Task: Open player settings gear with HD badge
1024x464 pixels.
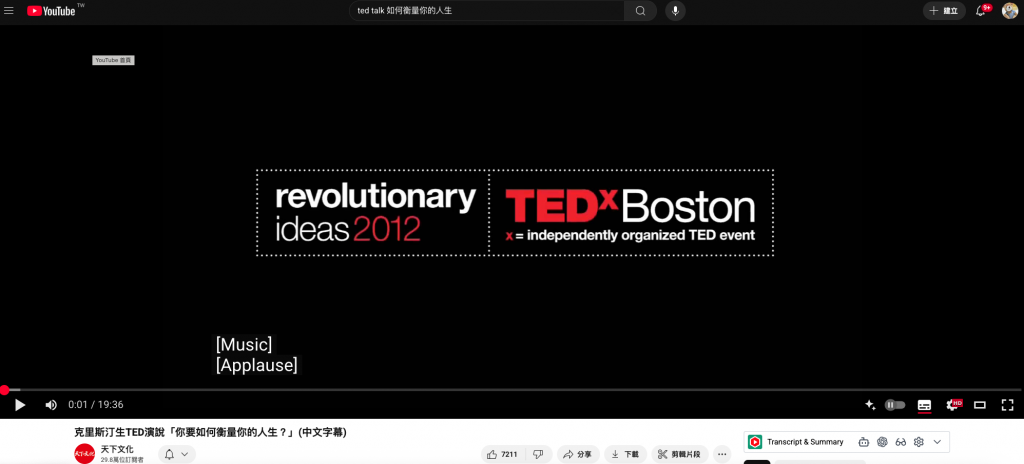Action: click(953, 405)
